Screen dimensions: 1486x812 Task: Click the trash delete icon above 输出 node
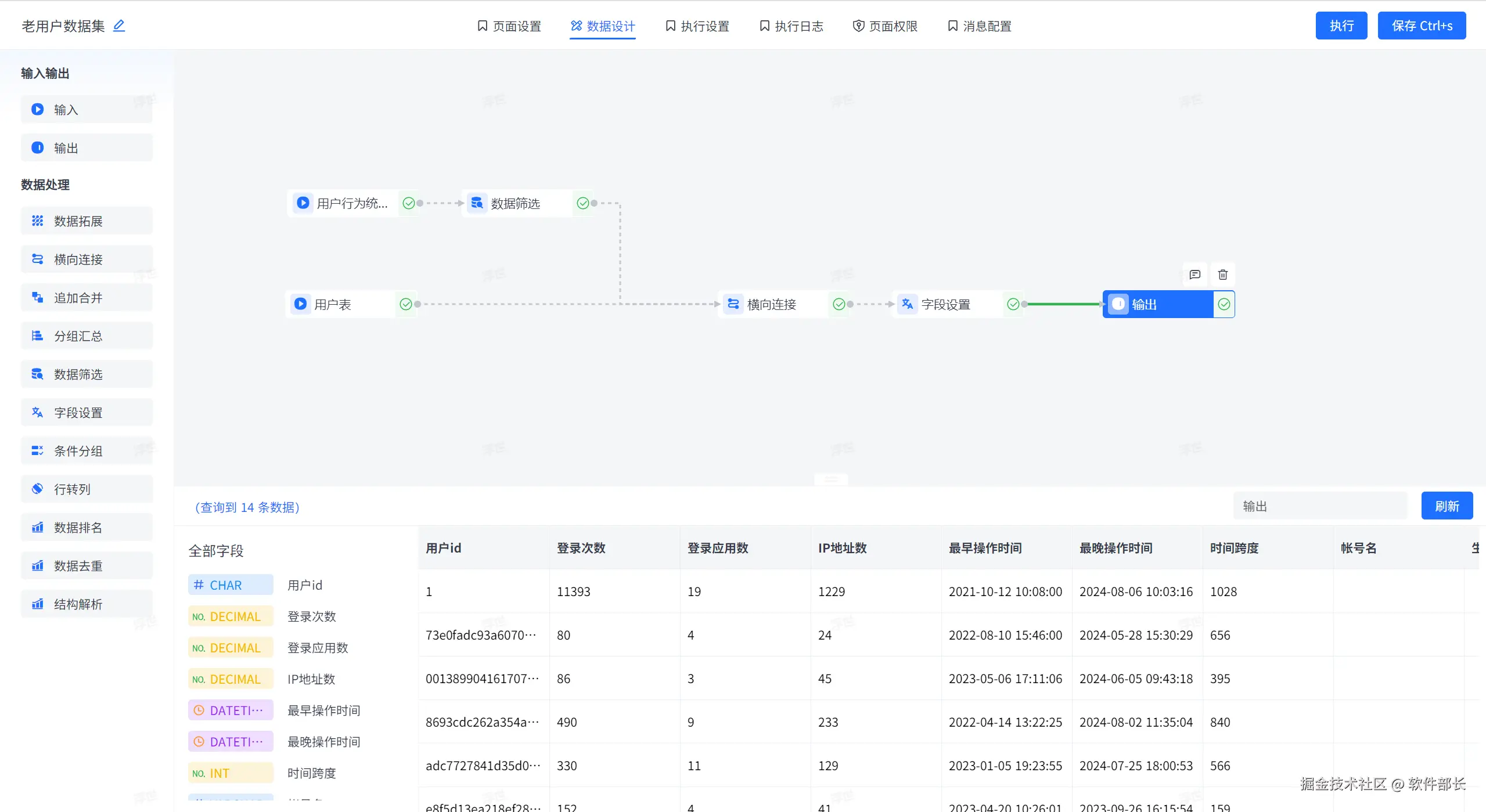[1222, 275]
